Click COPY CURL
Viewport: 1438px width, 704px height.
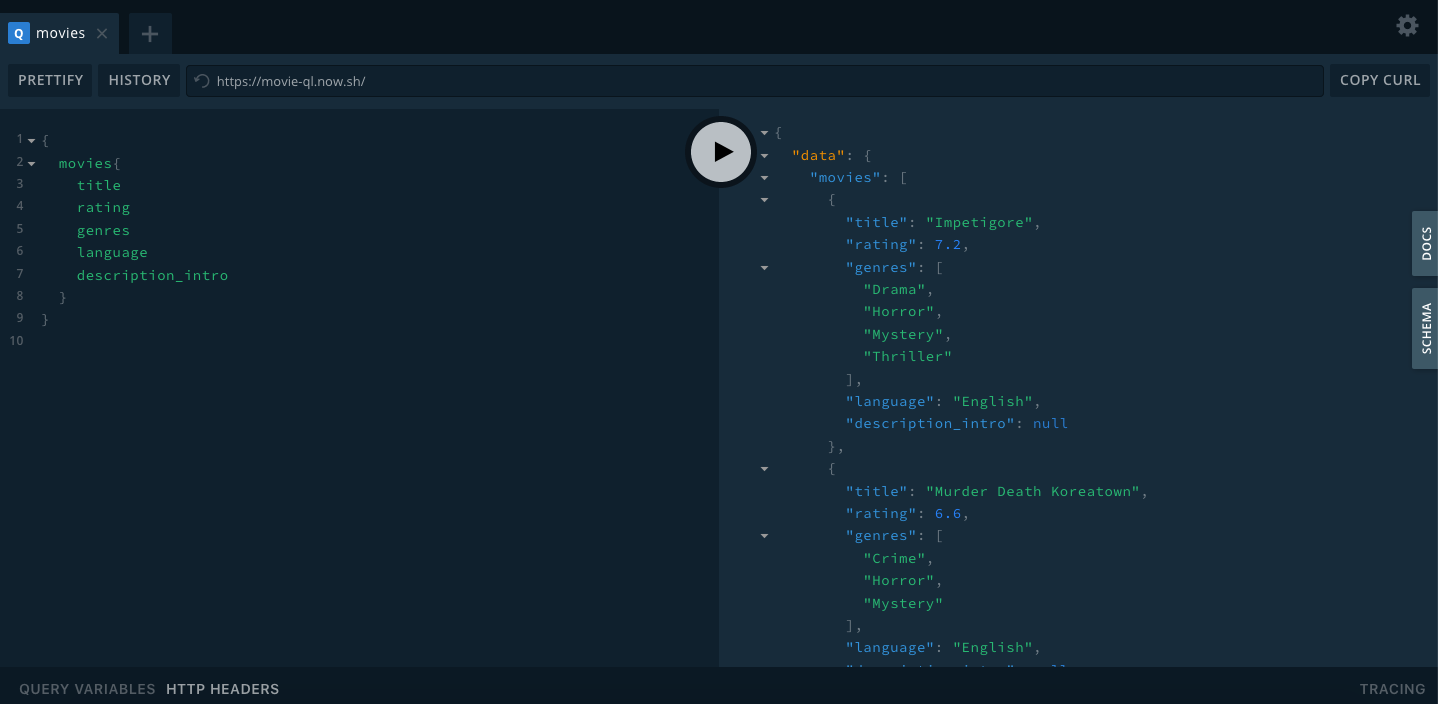pyautogui.click(x=1379, y=80)
